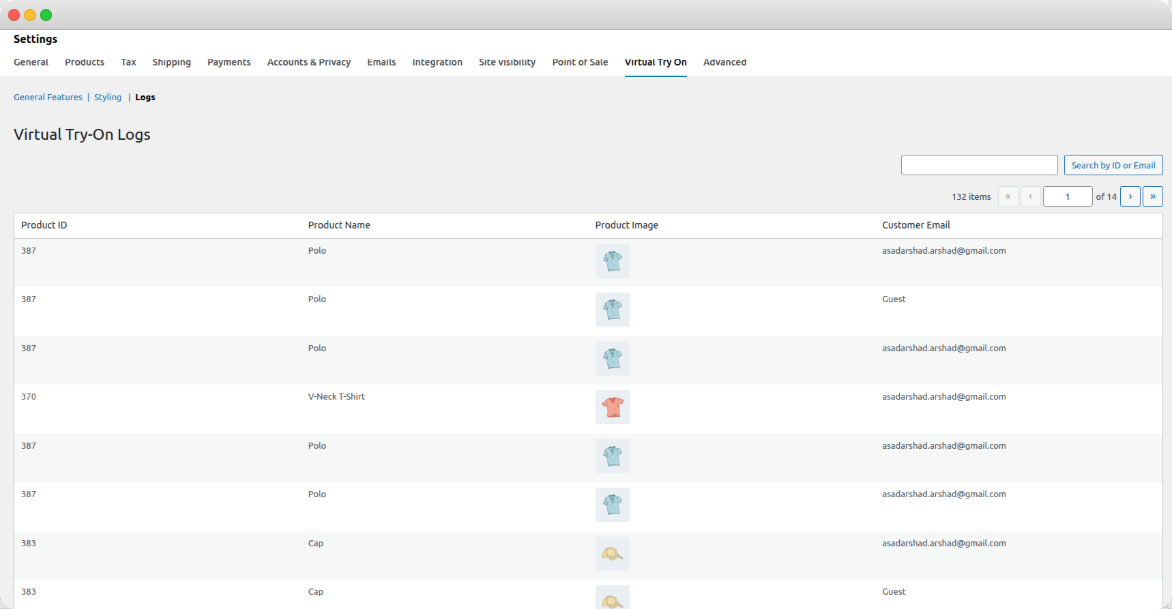1172x609 pixels.
Task: Click the current page number field
Action: click(1067, 197)
